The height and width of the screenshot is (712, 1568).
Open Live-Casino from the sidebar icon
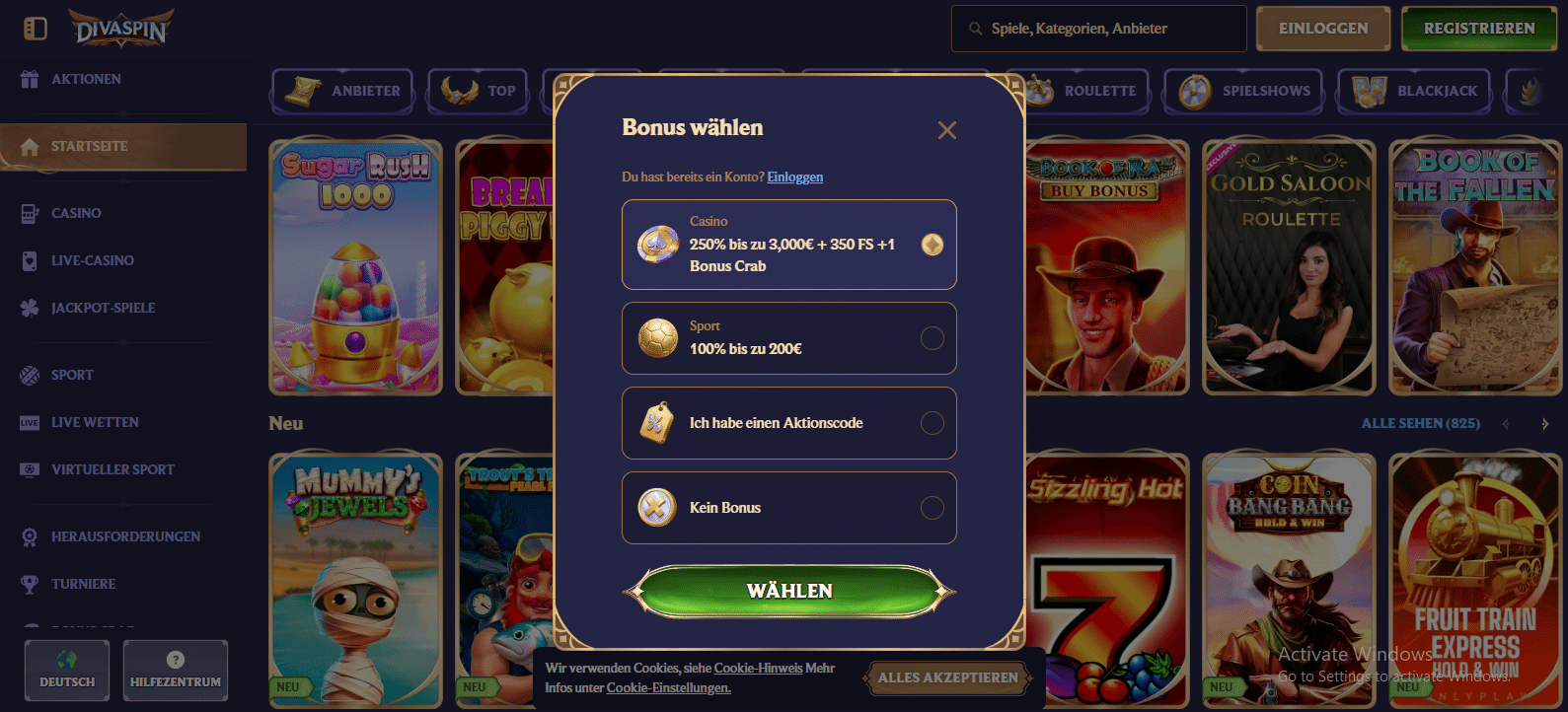tap(30, 260)
